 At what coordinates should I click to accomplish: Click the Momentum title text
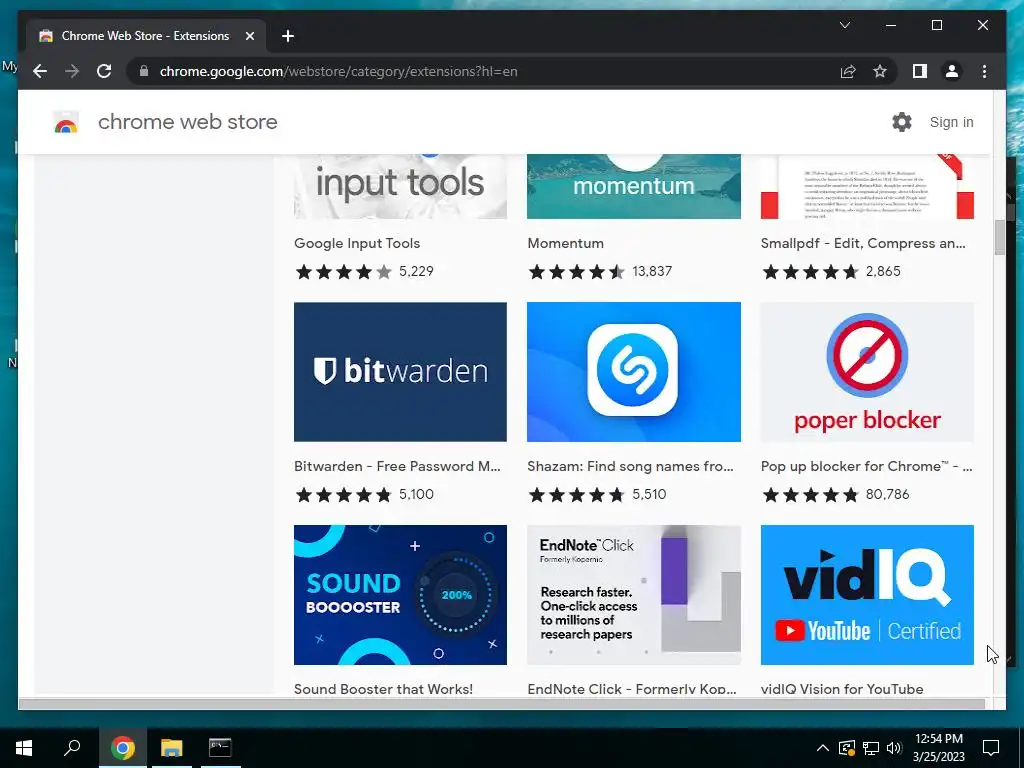pyautogui.click(x=566, y=243)
